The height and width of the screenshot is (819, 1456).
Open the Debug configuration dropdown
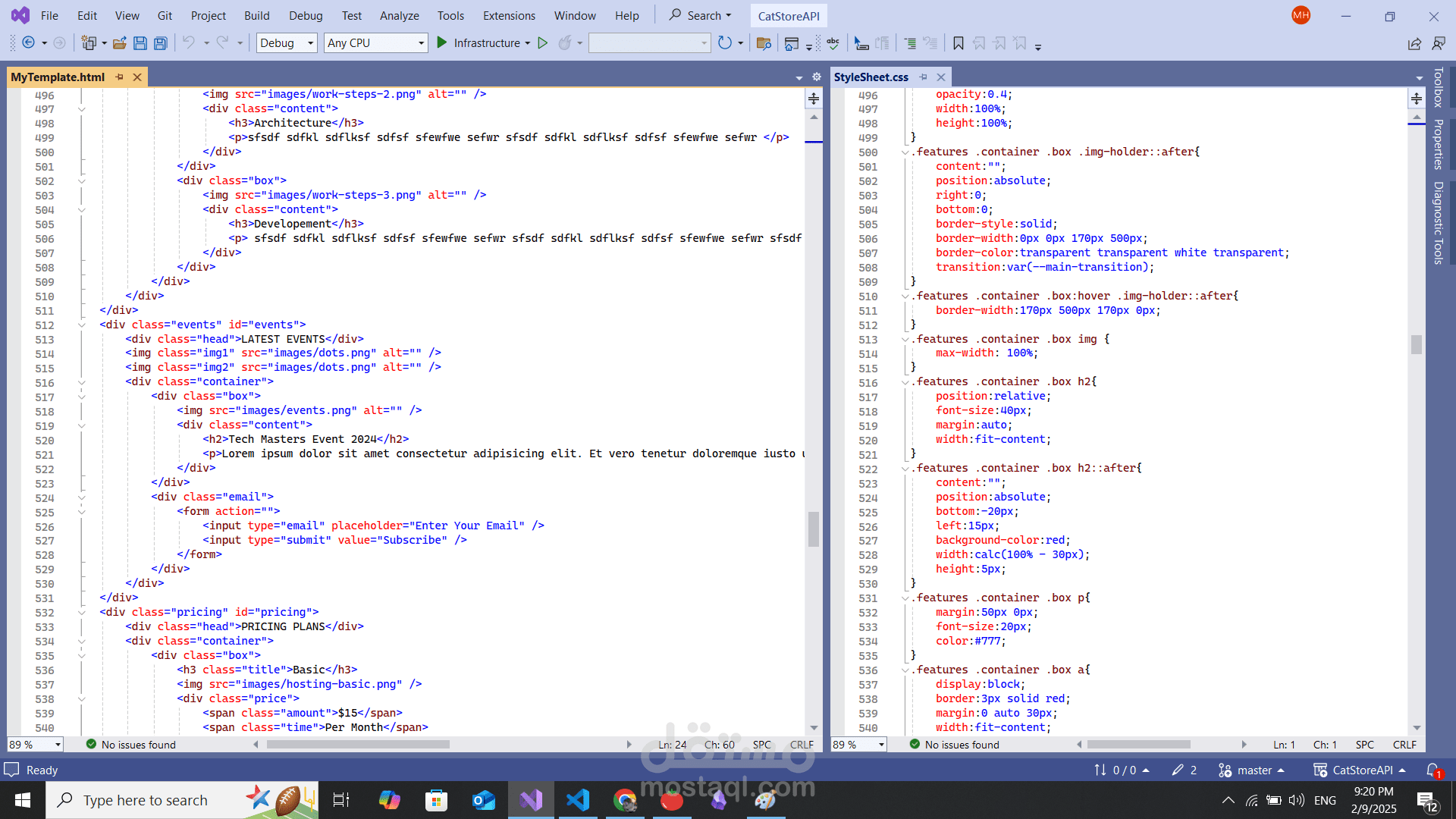[310, 43]
